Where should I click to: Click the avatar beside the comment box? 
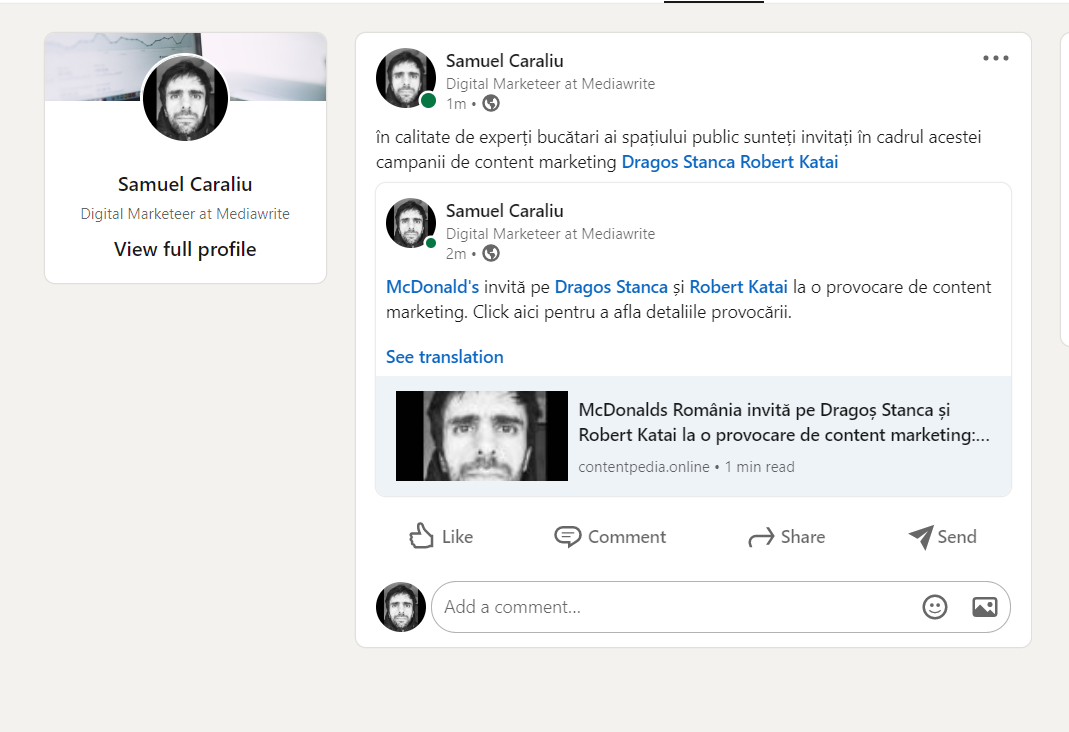(401, 607)
